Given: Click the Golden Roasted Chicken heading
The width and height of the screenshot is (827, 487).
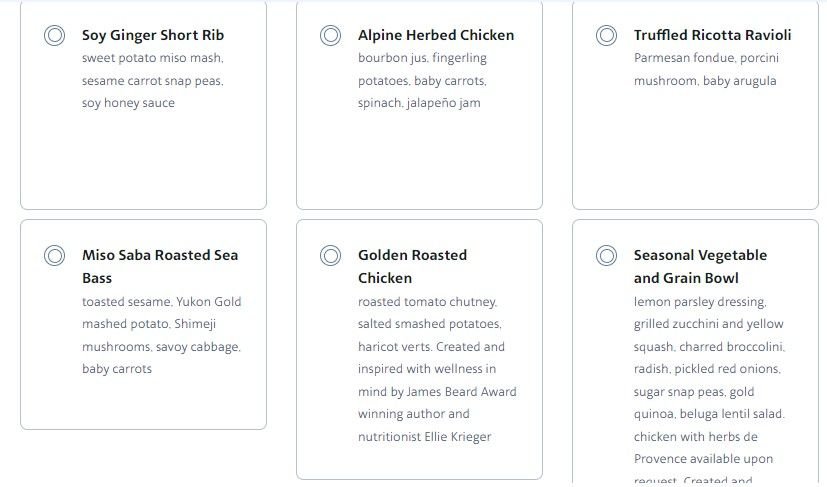Looking at the screenshot, I should (412, 266).
